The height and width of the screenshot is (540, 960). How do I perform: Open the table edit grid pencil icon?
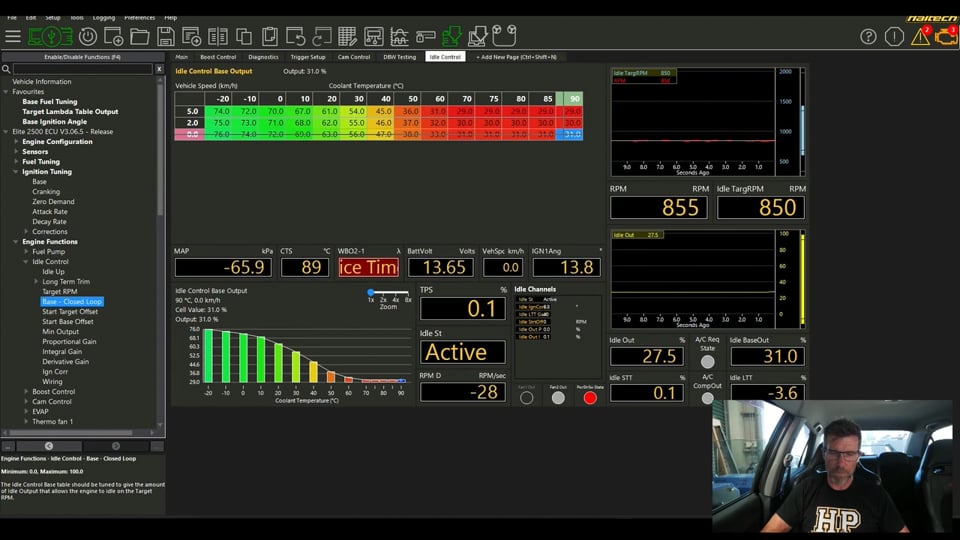(347, 37)
